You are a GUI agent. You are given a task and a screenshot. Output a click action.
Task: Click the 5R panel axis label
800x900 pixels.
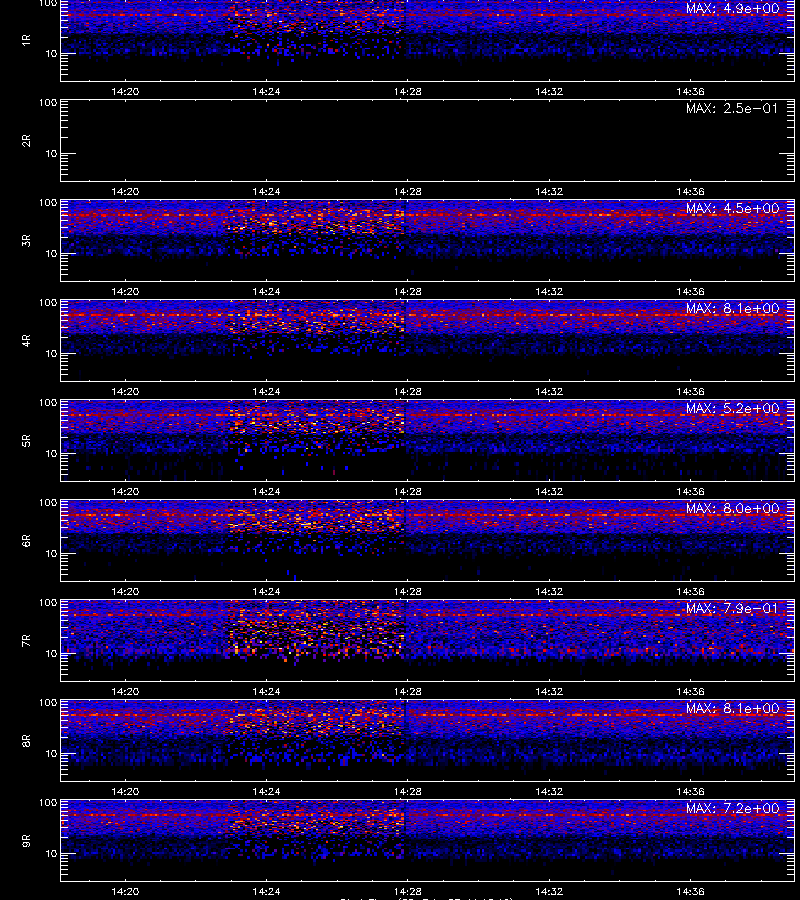coord(26,440)
